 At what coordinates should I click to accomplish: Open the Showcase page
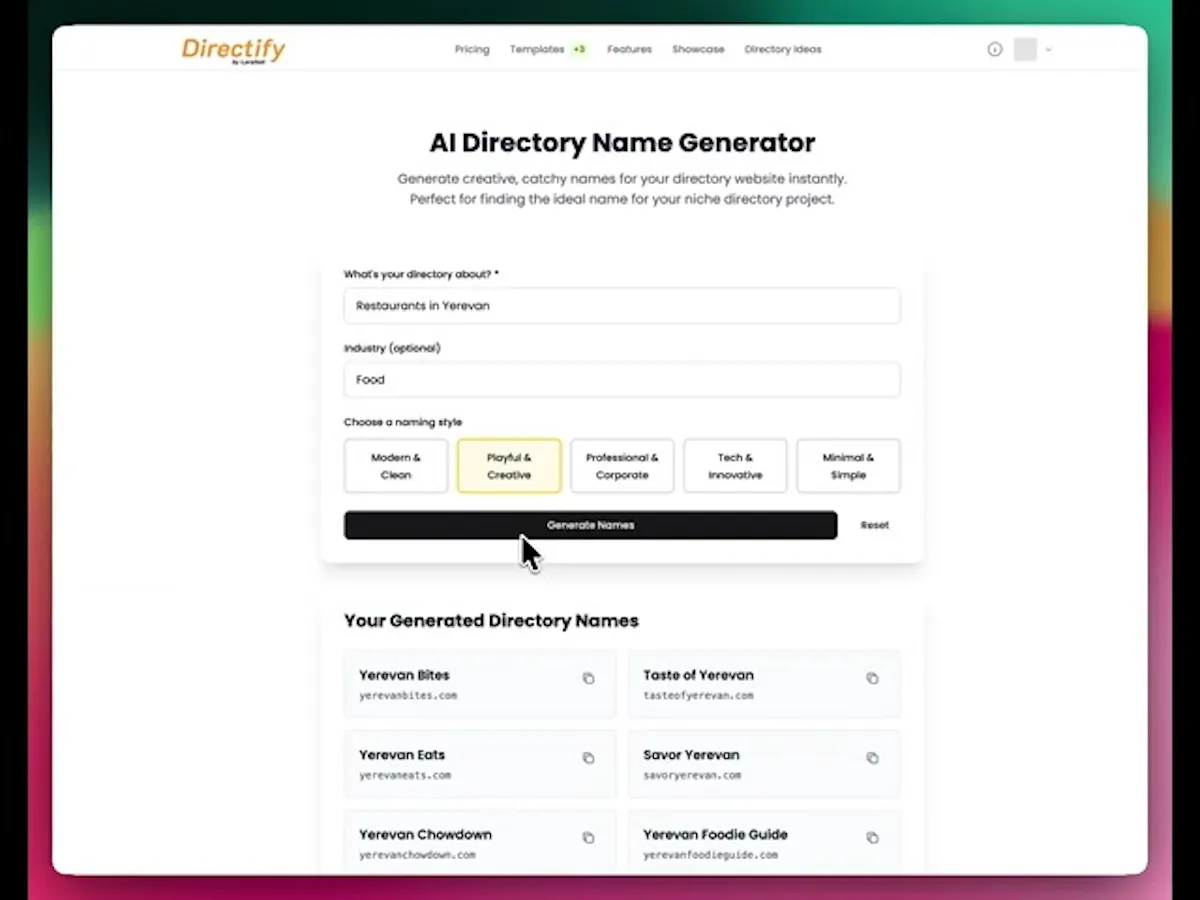click(698, 49)
